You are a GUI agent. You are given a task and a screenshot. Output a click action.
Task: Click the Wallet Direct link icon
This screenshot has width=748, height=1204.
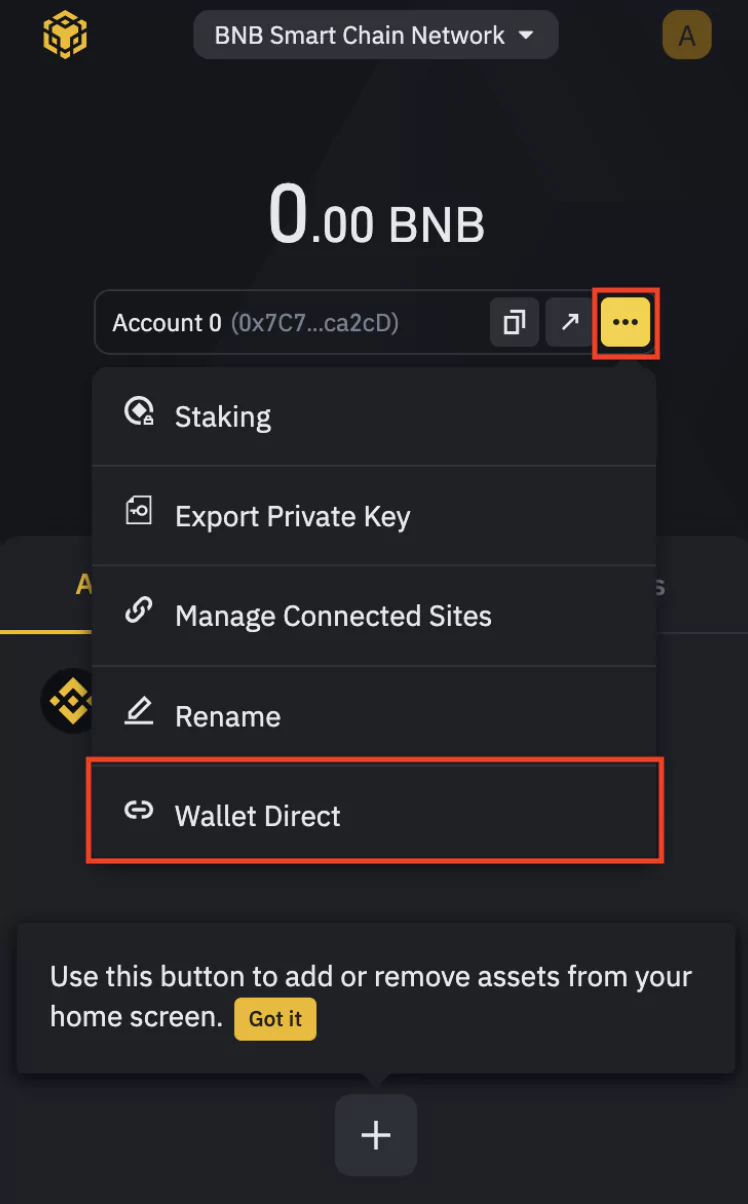tap(138, 812)
